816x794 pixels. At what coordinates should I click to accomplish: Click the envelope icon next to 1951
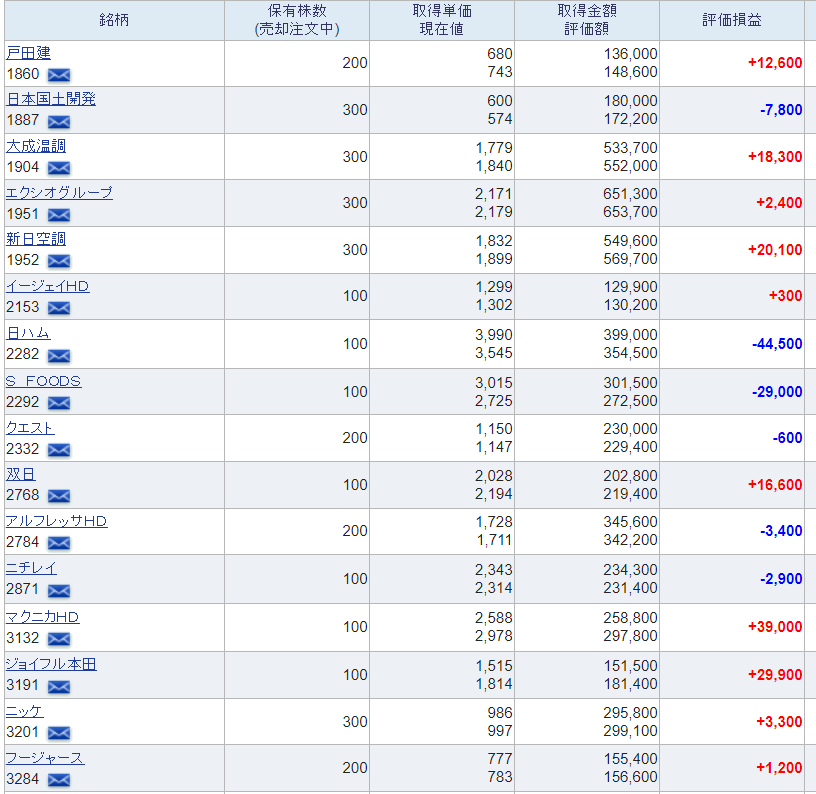[x=59, y=214]
